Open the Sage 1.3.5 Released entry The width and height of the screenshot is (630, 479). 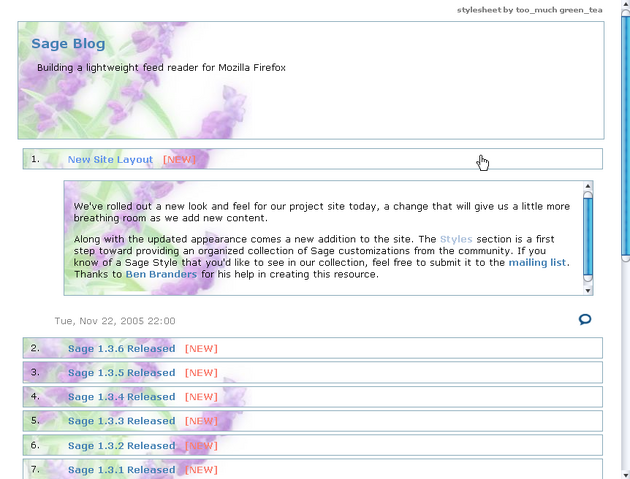click(121, 373)
